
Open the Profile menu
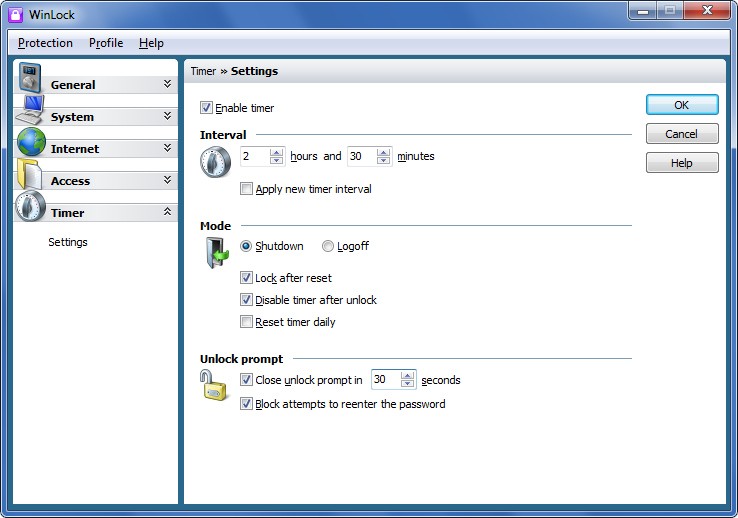(106, 43)
